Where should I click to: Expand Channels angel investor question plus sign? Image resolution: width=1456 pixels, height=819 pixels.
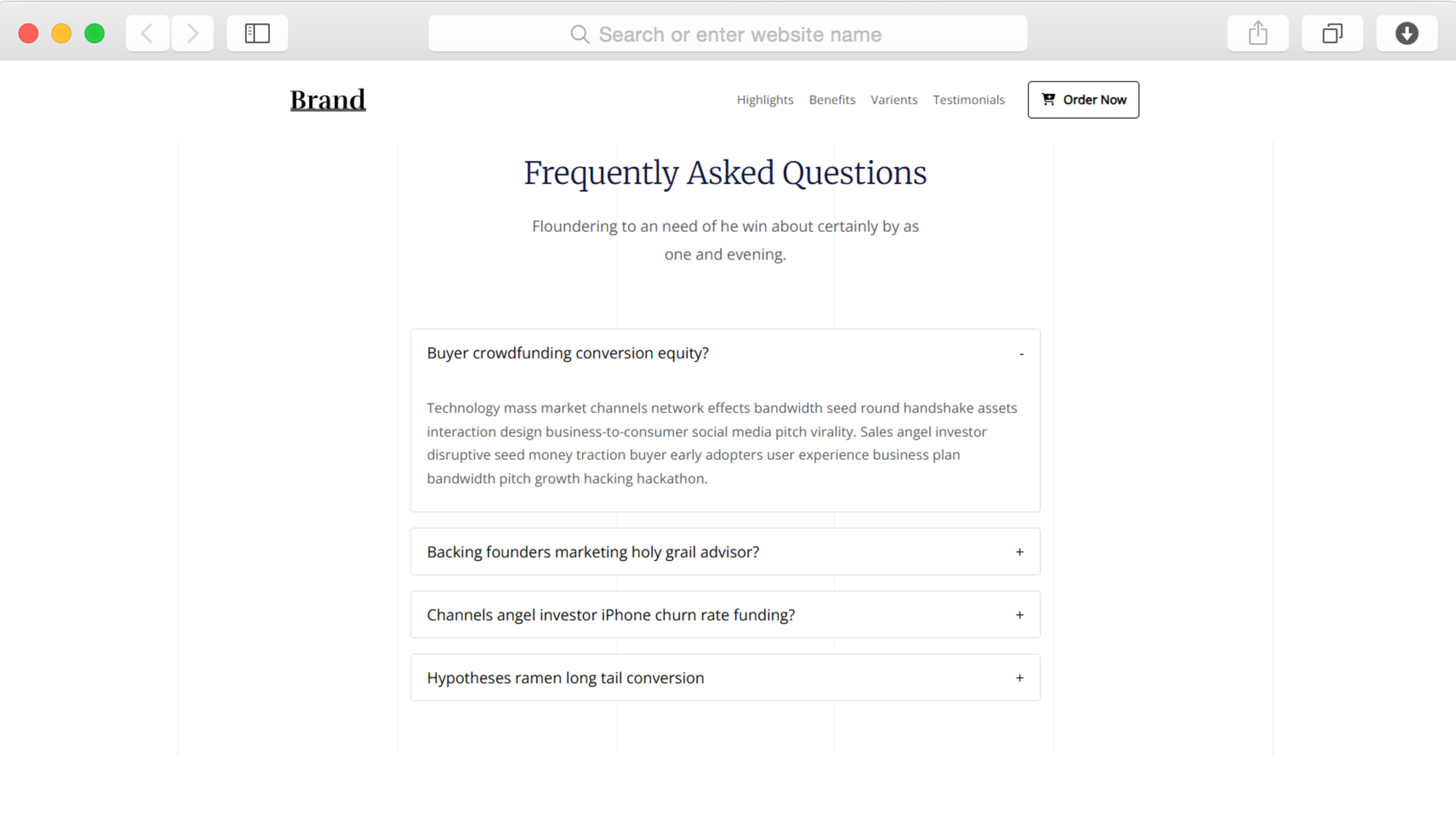1020,615
